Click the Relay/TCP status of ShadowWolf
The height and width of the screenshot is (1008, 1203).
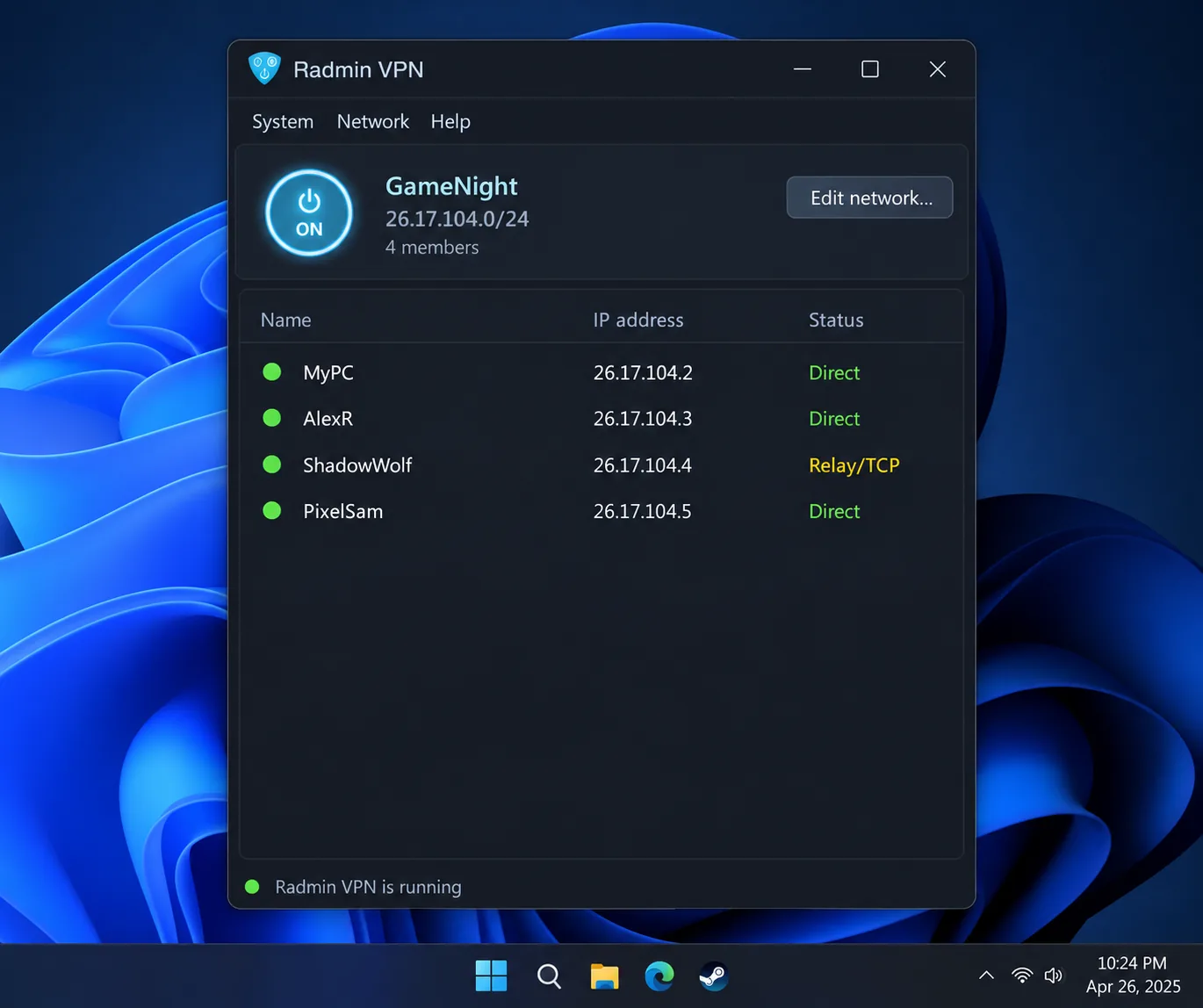[x=854, y=465]
